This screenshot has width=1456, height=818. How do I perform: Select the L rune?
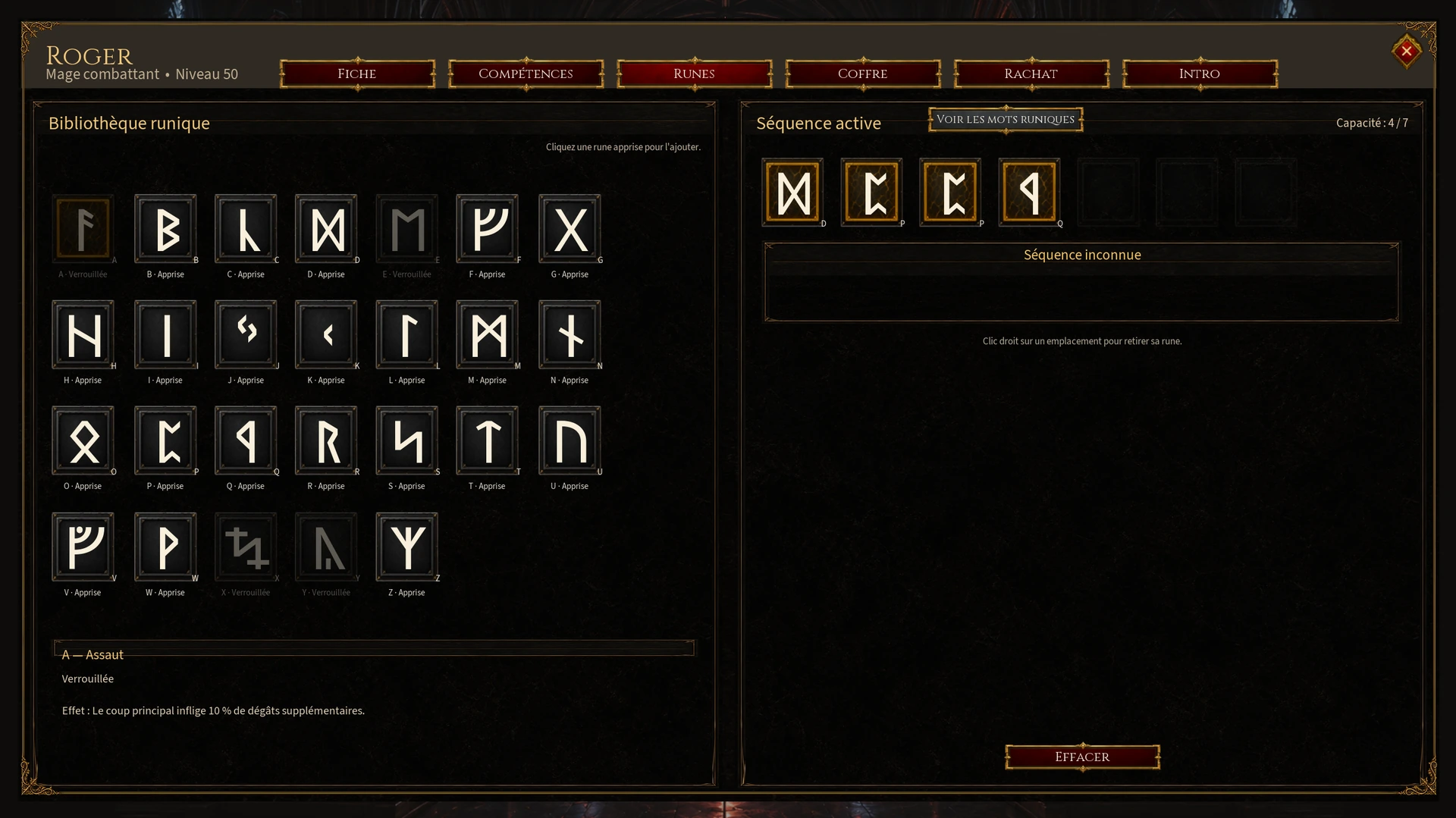coord(406,334)
